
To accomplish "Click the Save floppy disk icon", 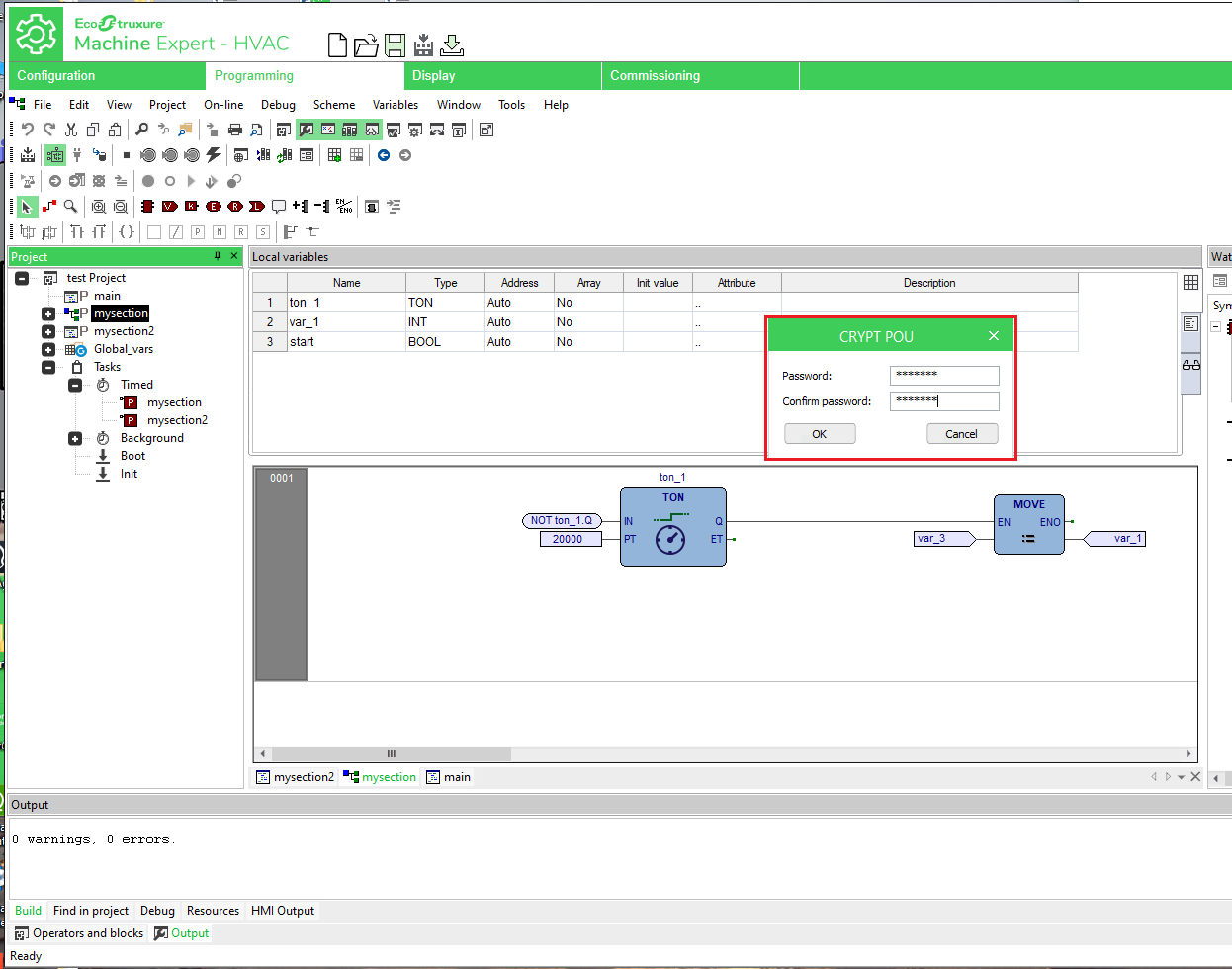I will 395,44.
